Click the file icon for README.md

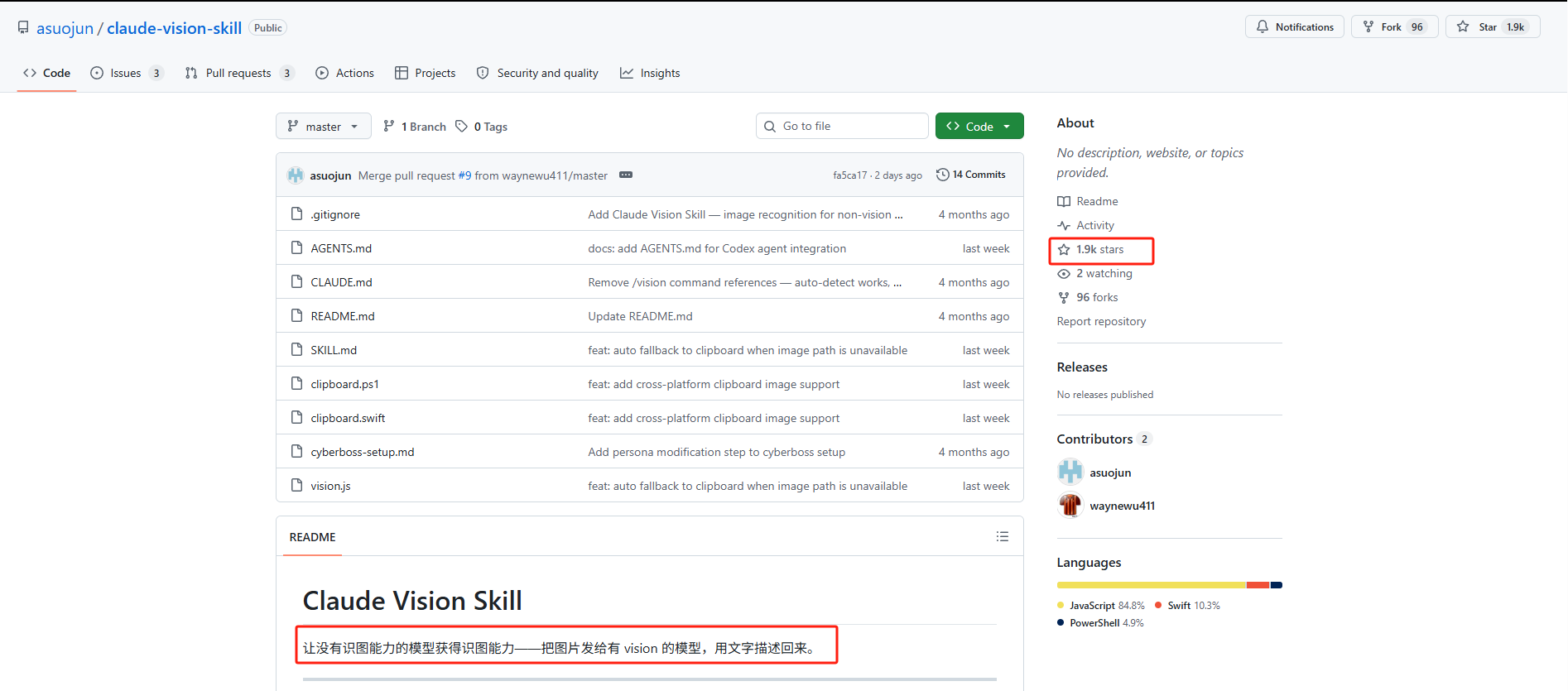296,316
